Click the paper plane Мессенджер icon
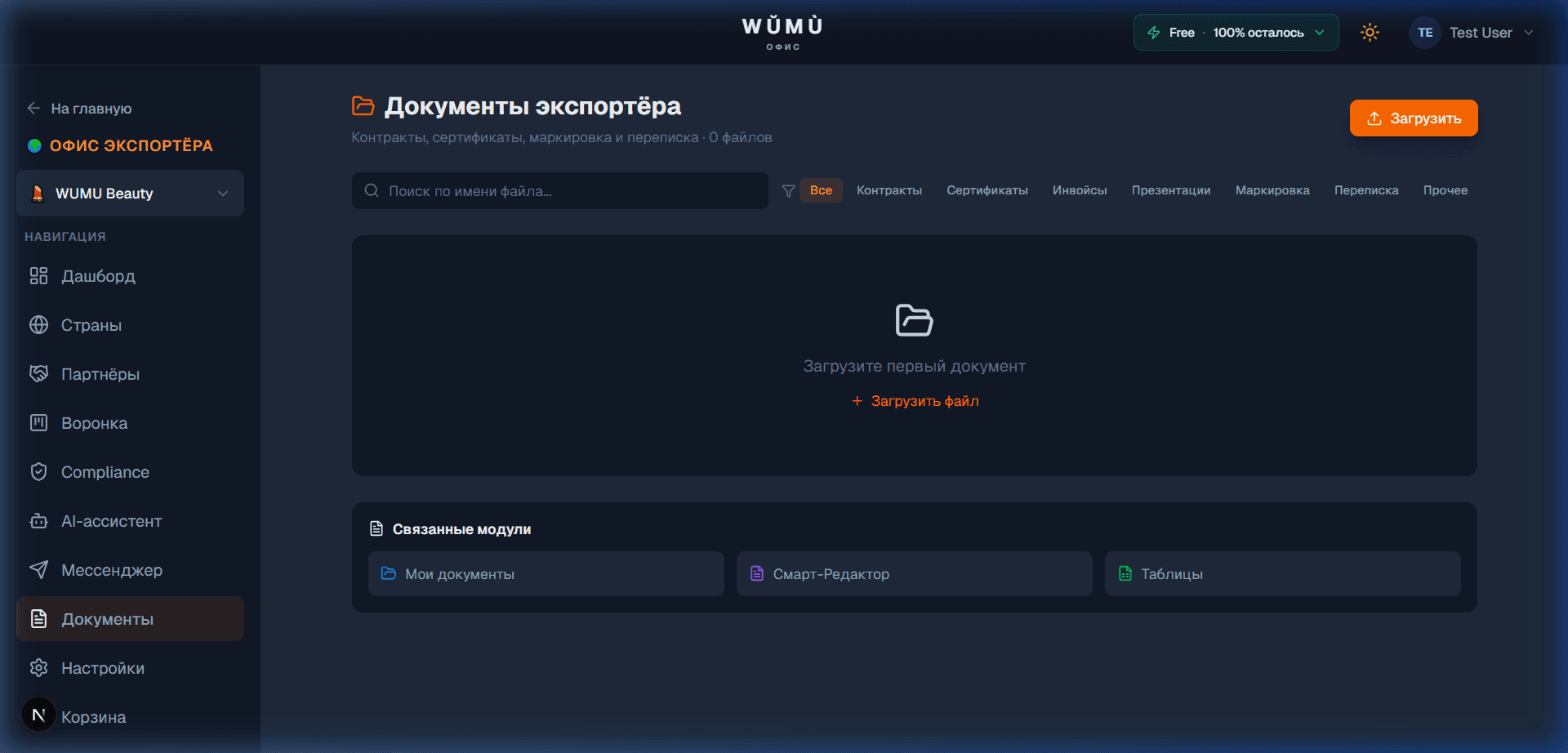1568x753 pixels. (x=38, y=570)
